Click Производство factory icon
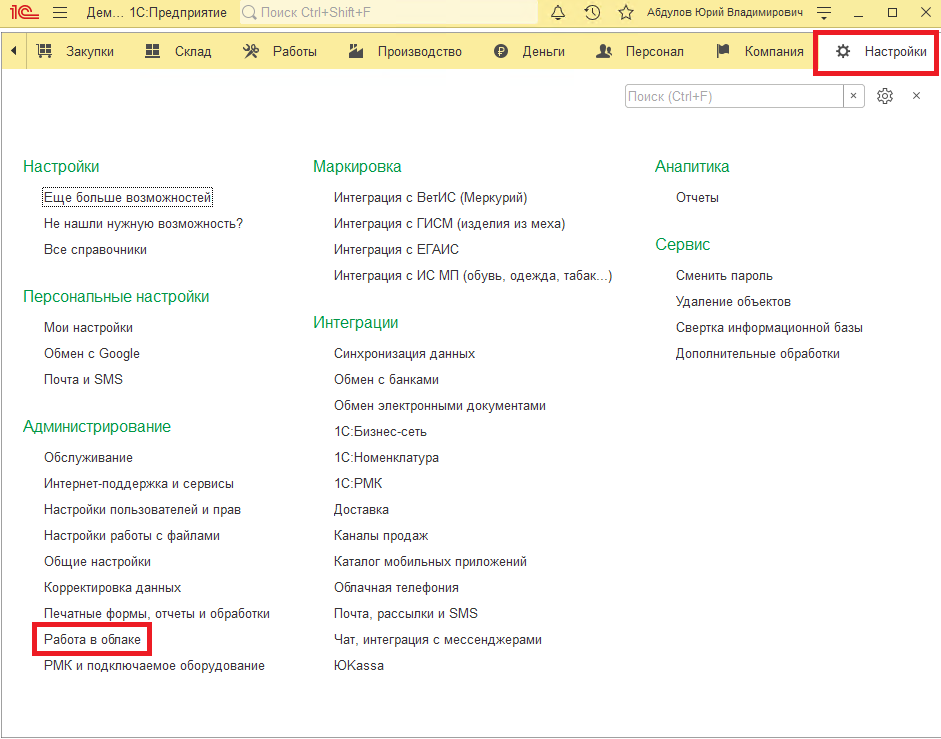The width and height of the screenshot is (941, 739). [356, 51]
